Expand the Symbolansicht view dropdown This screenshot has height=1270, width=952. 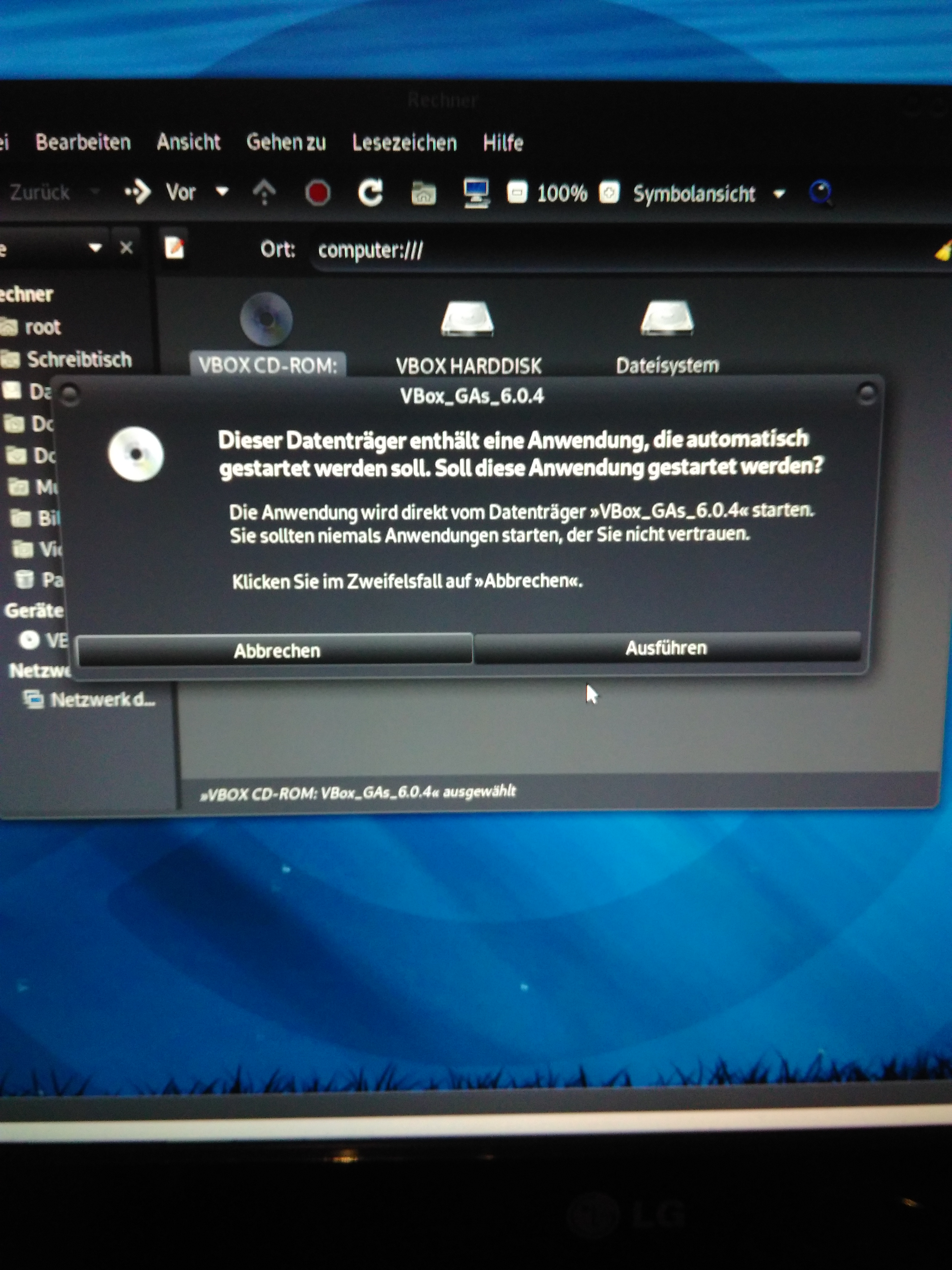(x=779, y=194)
